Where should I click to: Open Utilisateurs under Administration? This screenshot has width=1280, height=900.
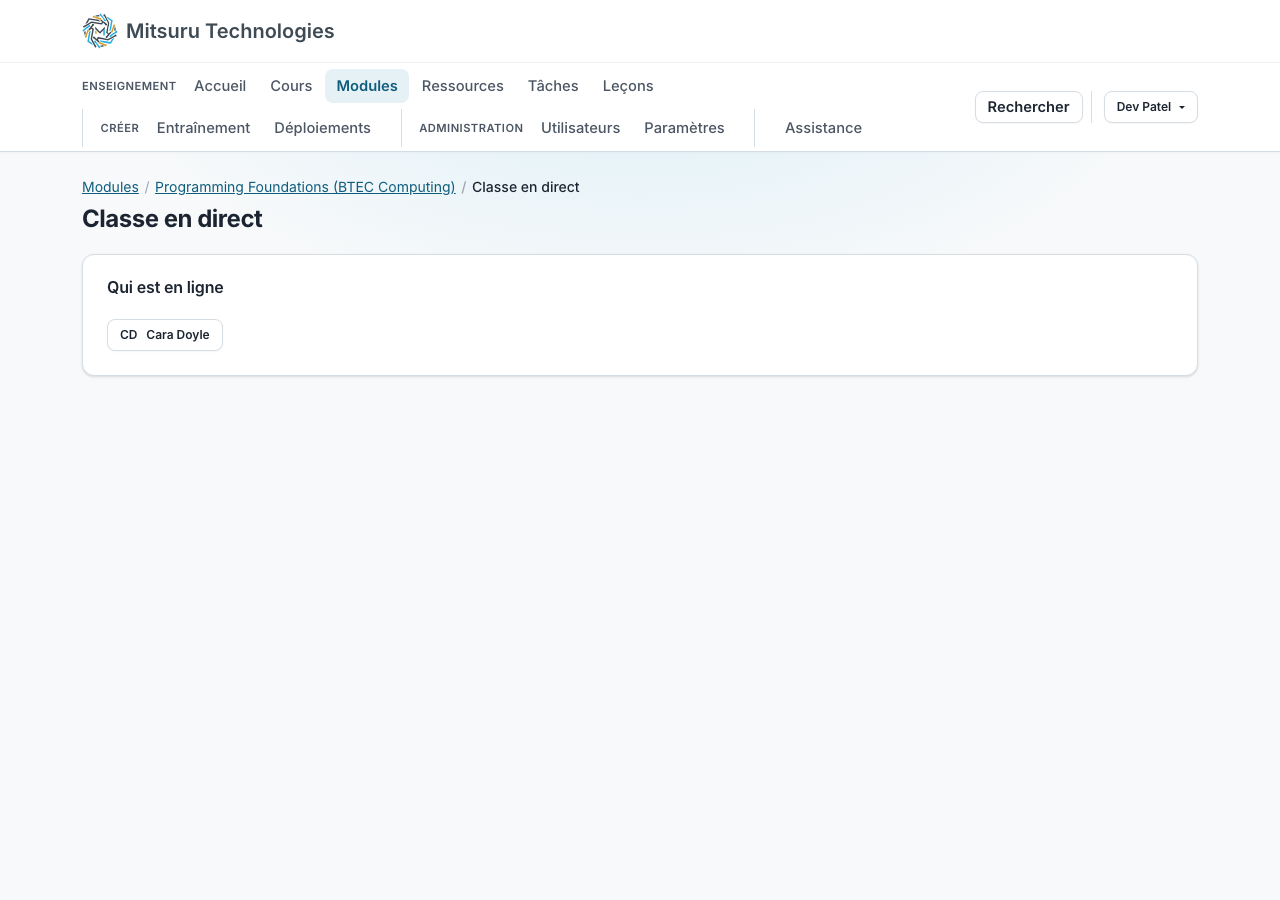(x=580, y=128)
